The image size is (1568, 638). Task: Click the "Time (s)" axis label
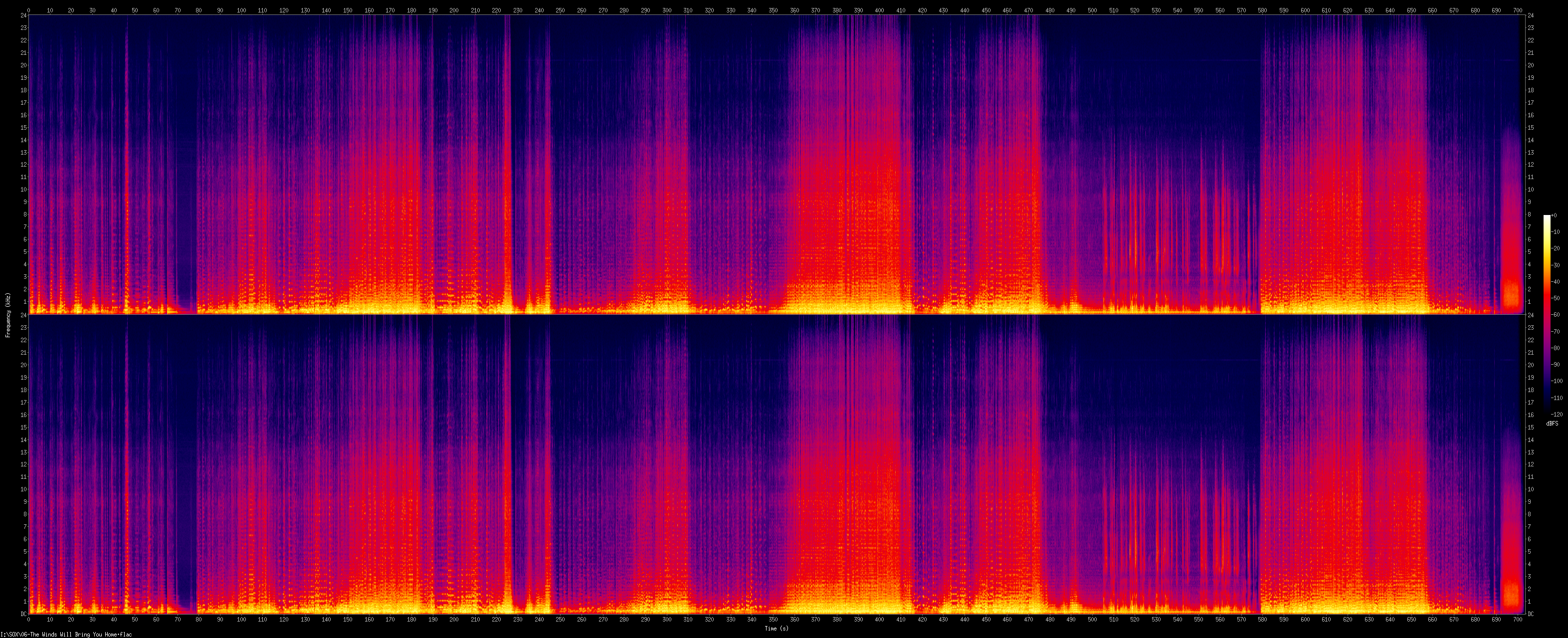[x=776, y=628]
